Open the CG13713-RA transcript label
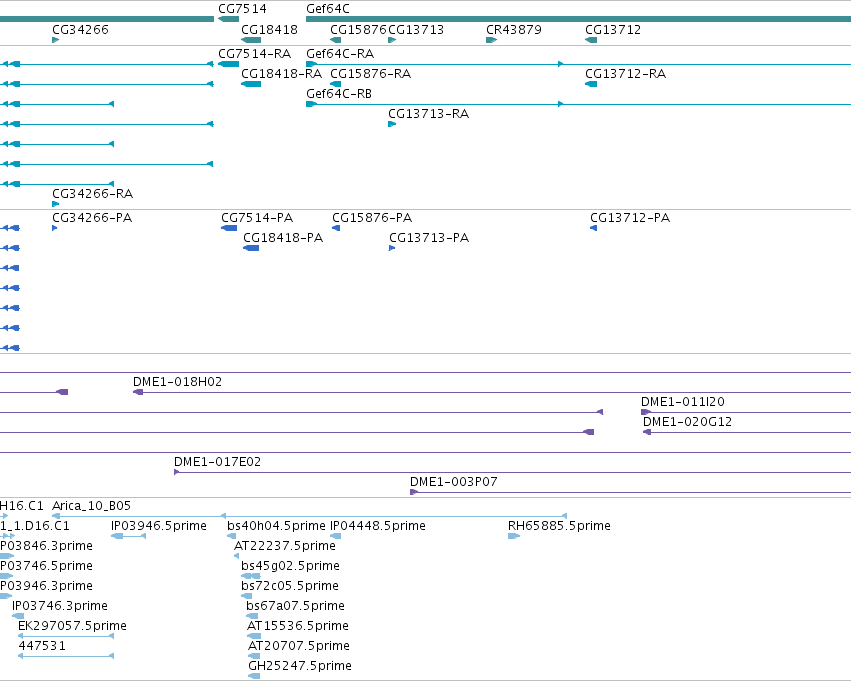Image resolution: width=851 pixels, height=681 pixels. 428,113
